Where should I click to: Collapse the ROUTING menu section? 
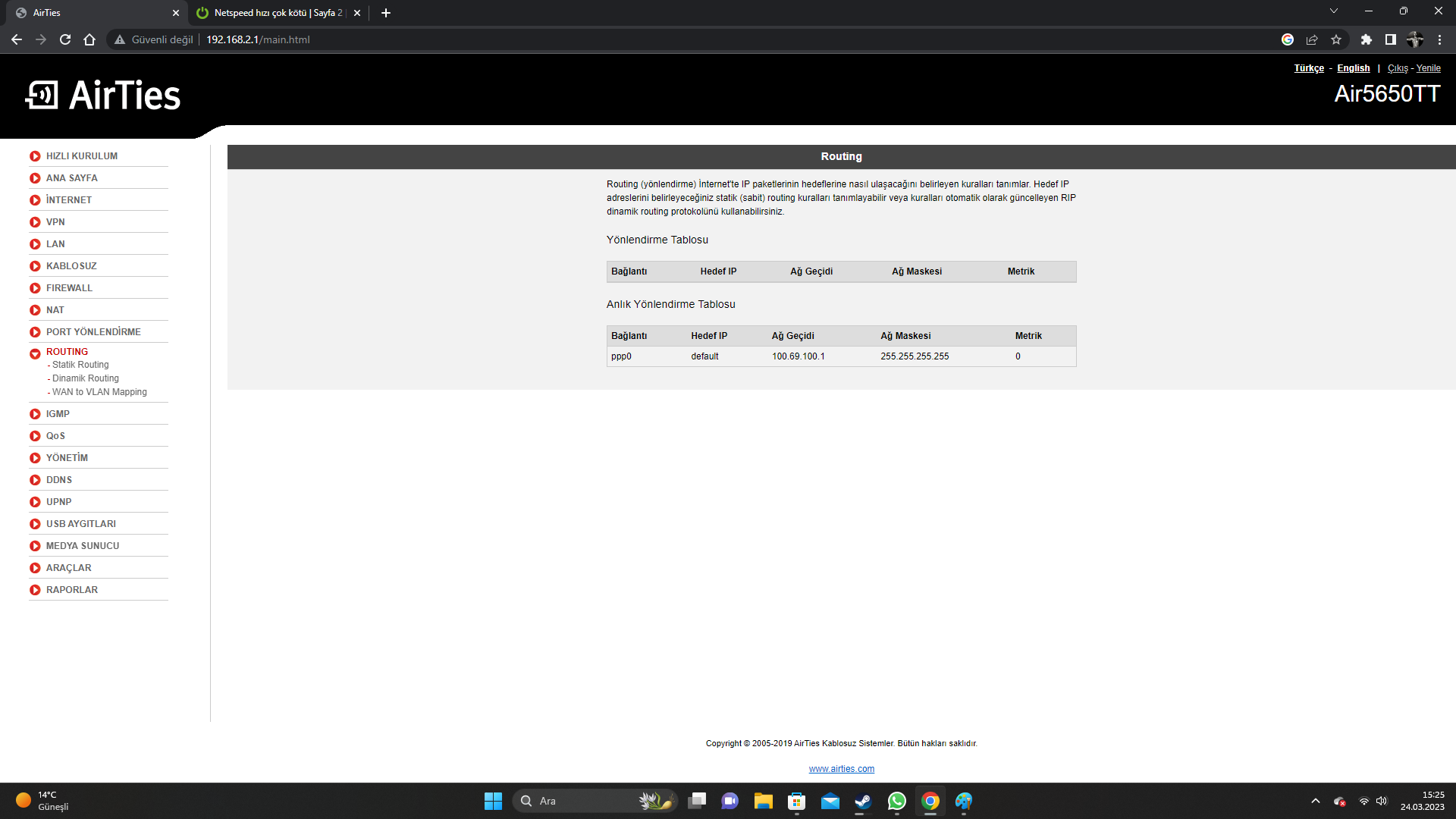[67, 352]
